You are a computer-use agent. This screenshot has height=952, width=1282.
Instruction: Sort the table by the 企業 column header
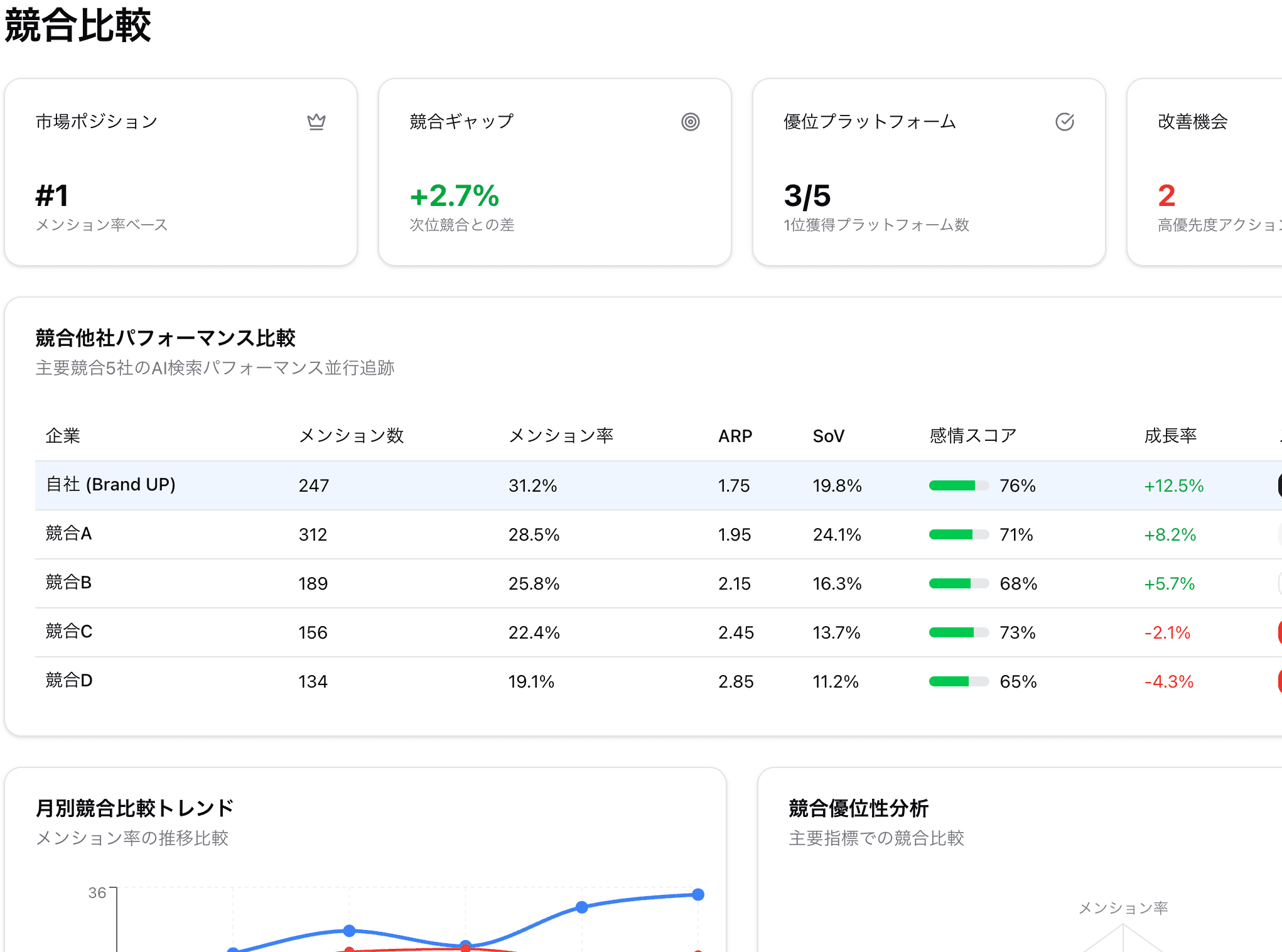[x=63, y=436]
